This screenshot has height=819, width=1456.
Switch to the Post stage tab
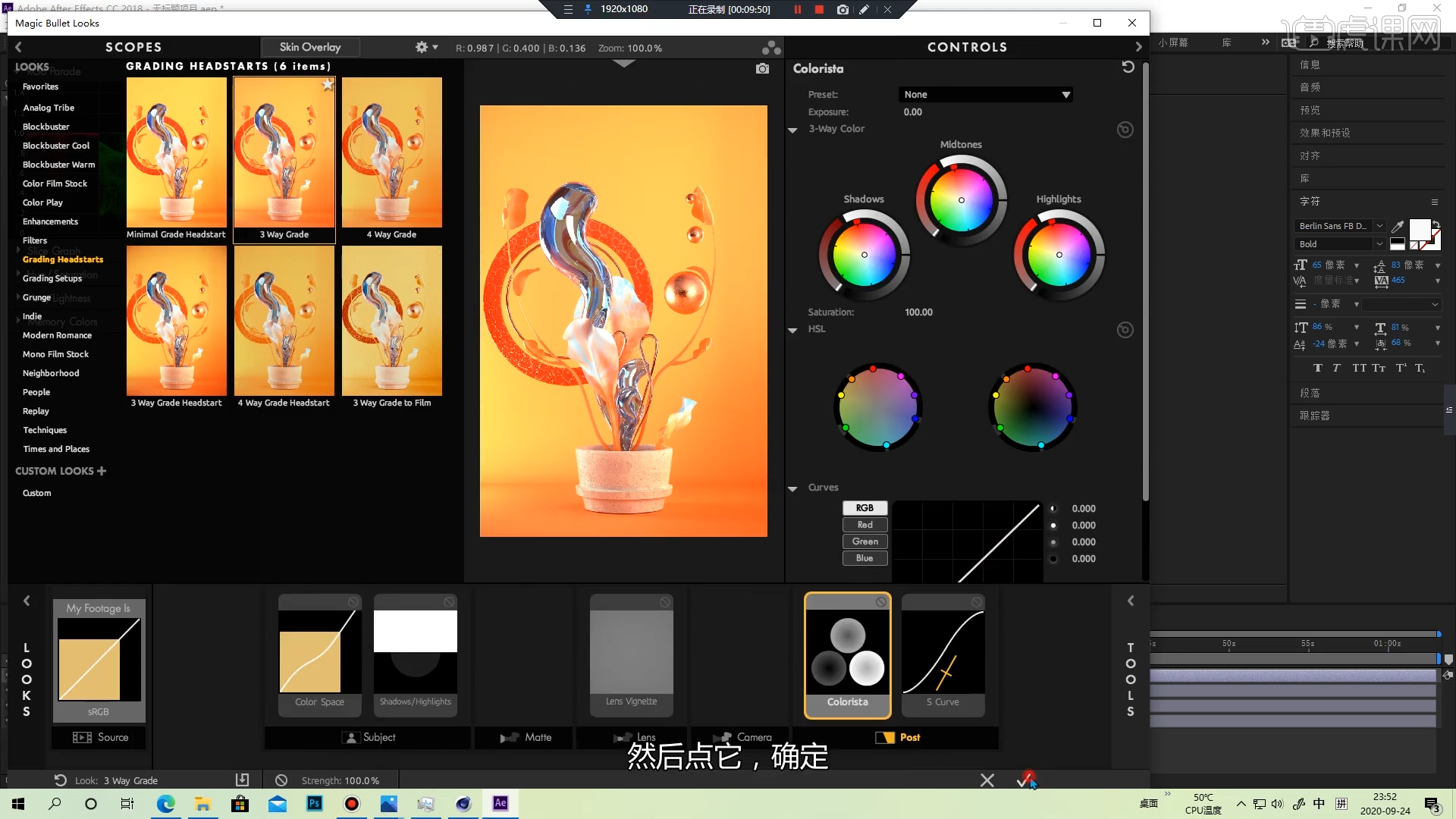[x=896, y=737]
